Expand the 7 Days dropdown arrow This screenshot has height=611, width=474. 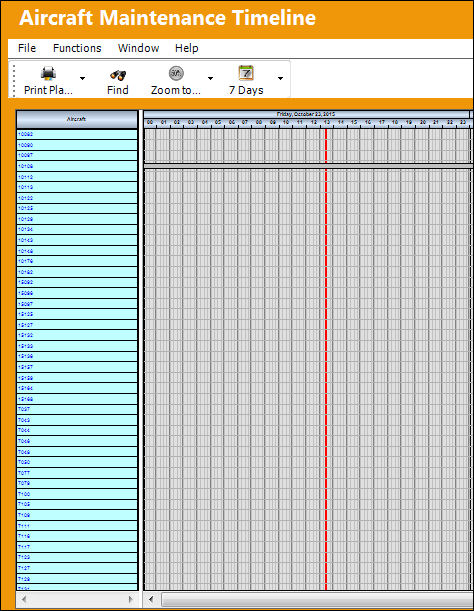click(x=280, y=79)
